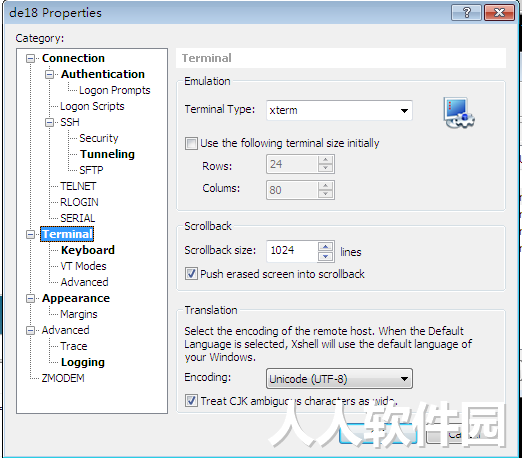The height and width of the screenshot is (458, 522).
Task: Collapse the Connection tree node
Action: (30, 59)
